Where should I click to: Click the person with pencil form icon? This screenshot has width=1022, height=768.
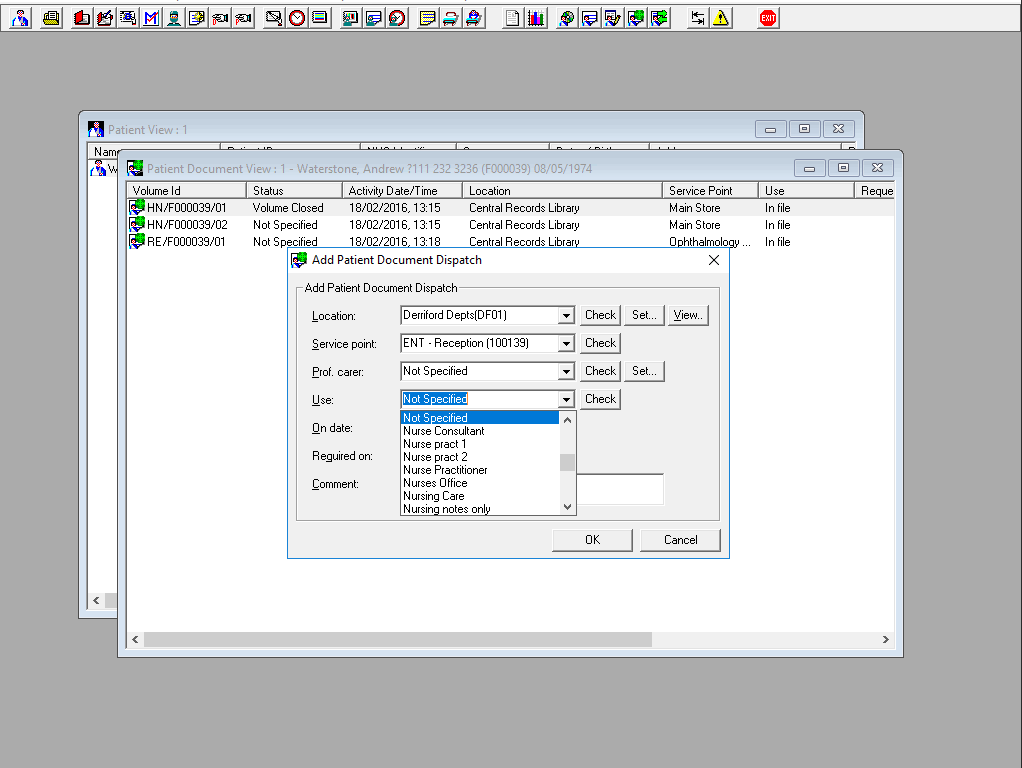click(x=613, y=18)
